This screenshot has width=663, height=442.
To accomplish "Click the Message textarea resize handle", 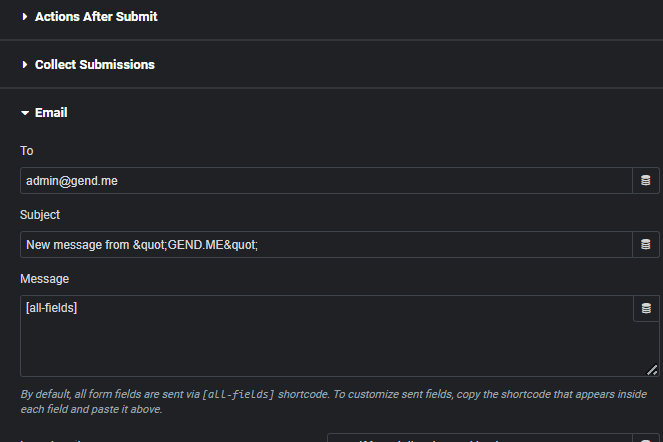I will tap(652, 370).
